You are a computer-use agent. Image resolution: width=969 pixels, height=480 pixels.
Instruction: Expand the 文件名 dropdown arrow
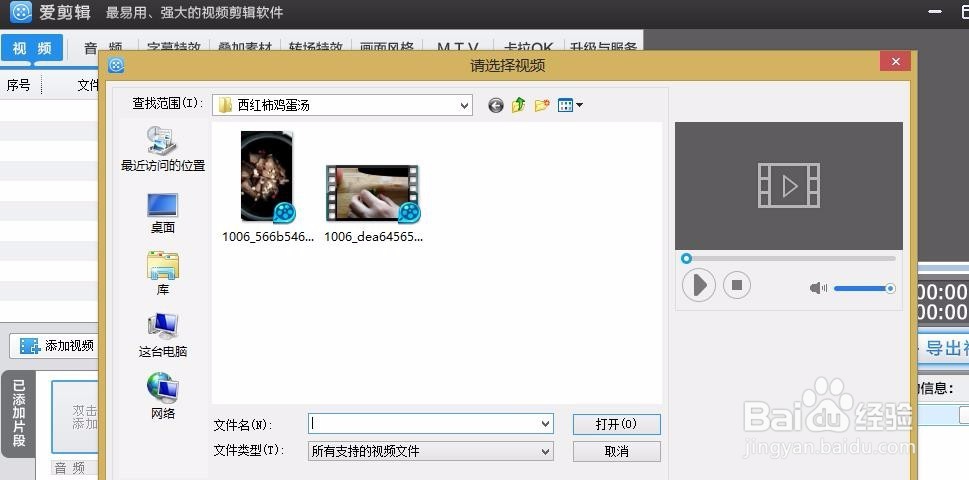[546, 424]
